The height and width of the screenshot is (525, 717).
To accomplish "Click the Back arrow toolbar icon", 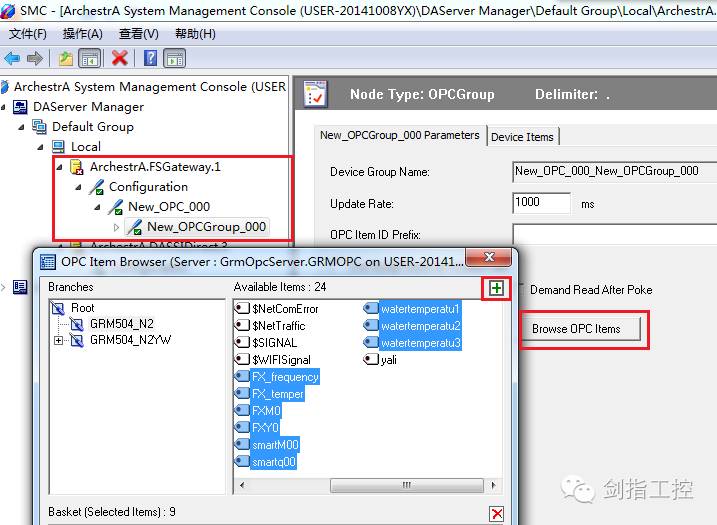I will click(12, 59).
